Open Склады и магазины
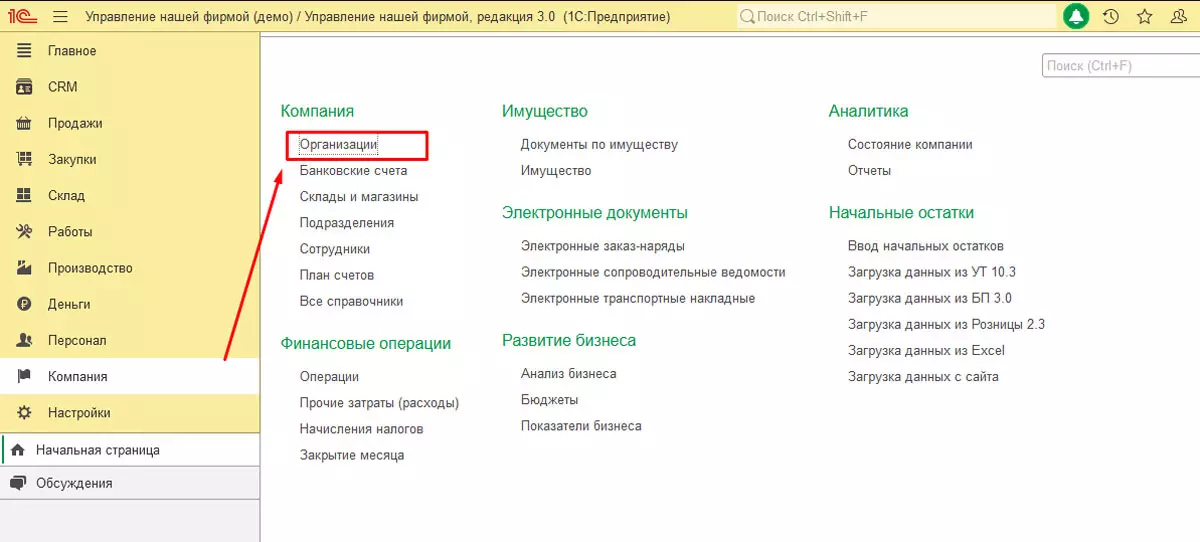1200x542 pixels. click(x=359, y=197)
